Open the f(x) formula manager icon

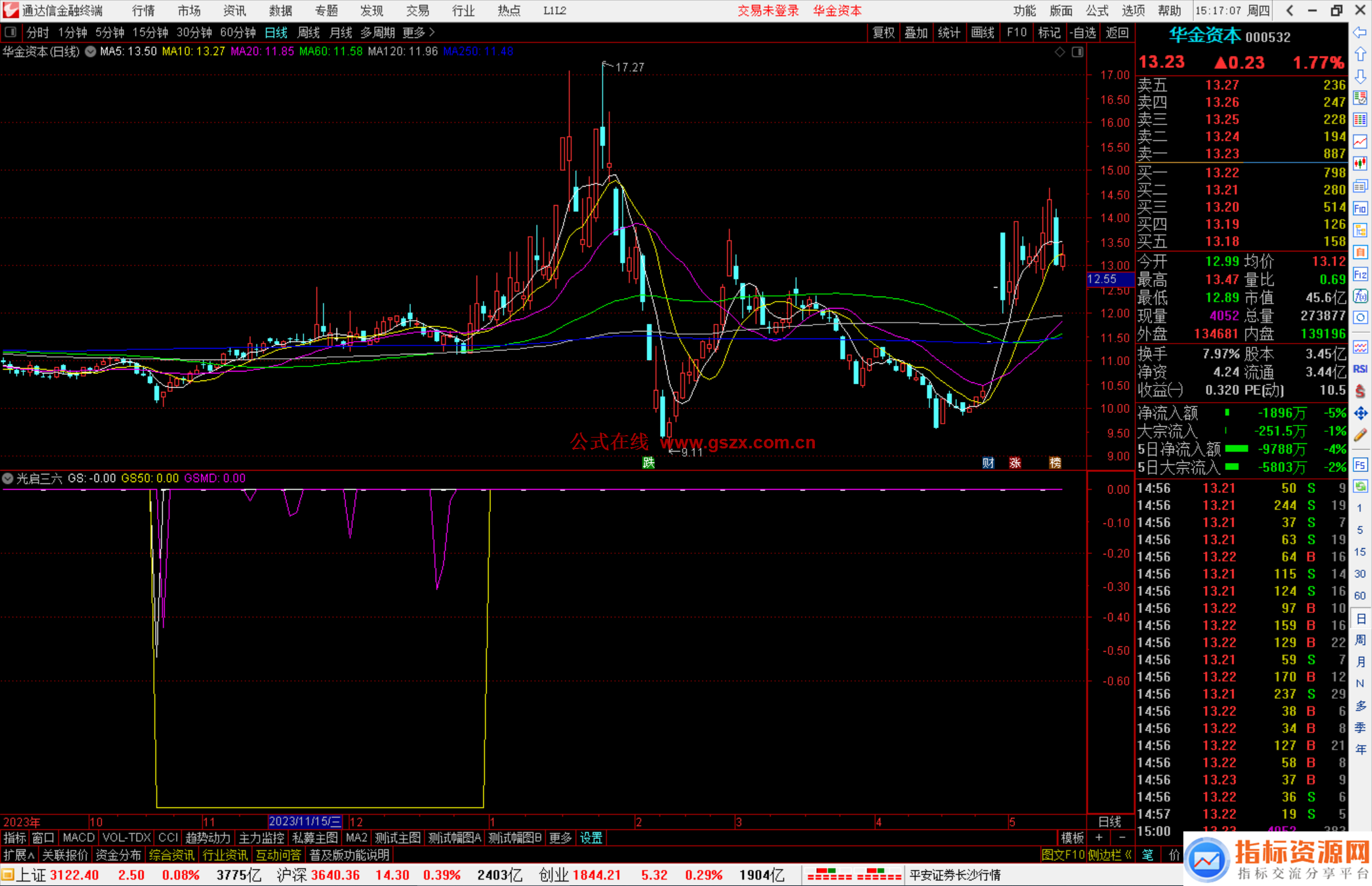point(1360,296)
